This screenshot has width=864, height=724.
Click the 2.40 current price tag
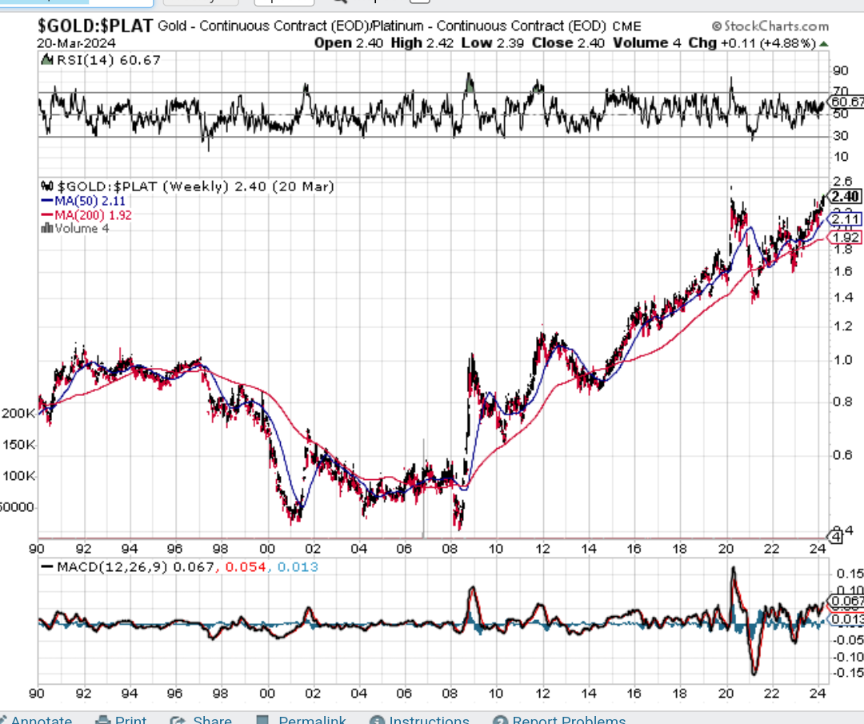[x=845, y=197]
